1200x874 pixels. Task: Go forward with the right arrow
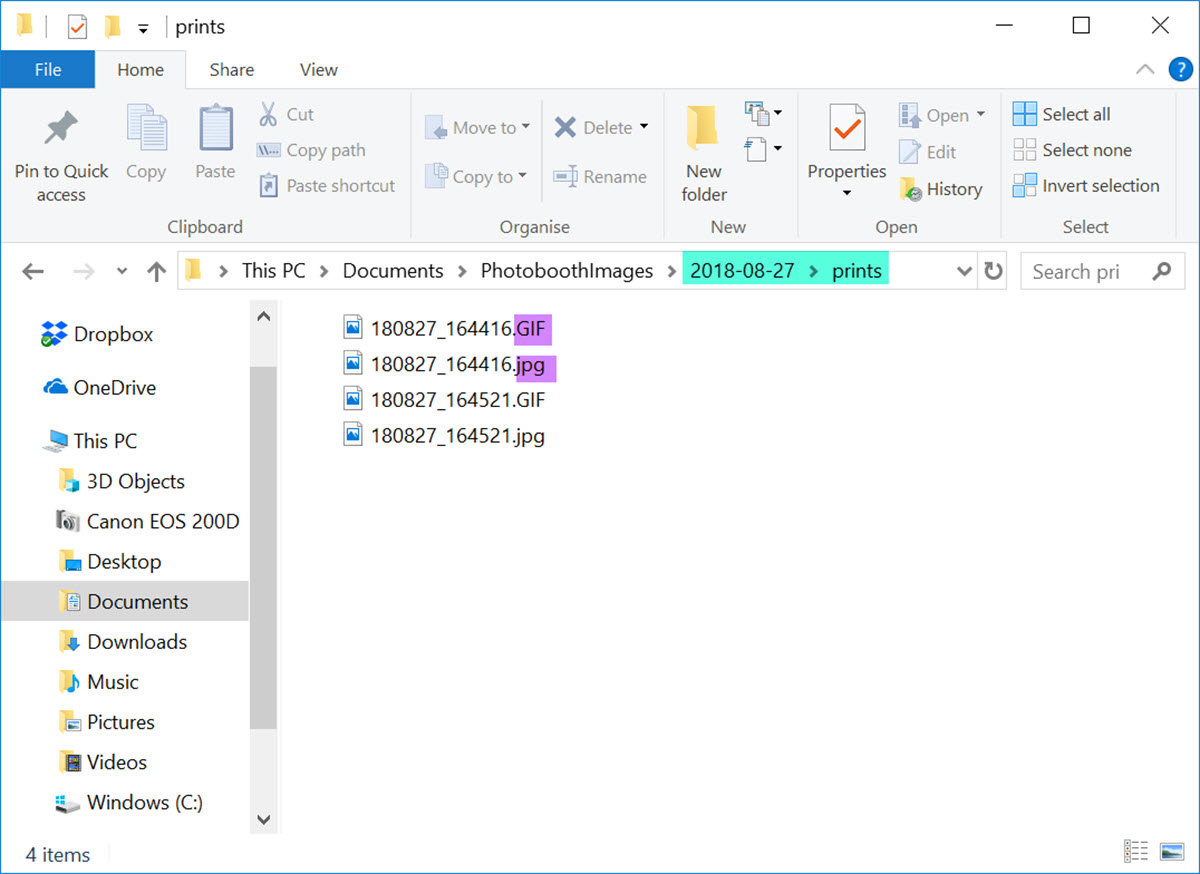[x=85, y=271]
